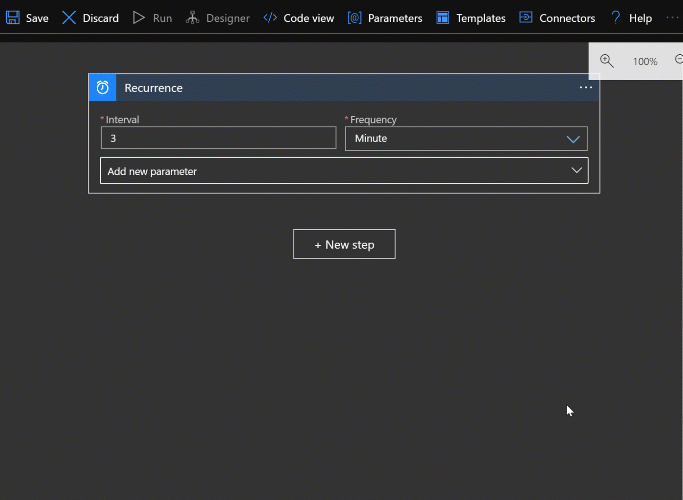Open the toolbar overflow ellipsis menu
Screen dimensions: 683x500
tap(672, 18)
